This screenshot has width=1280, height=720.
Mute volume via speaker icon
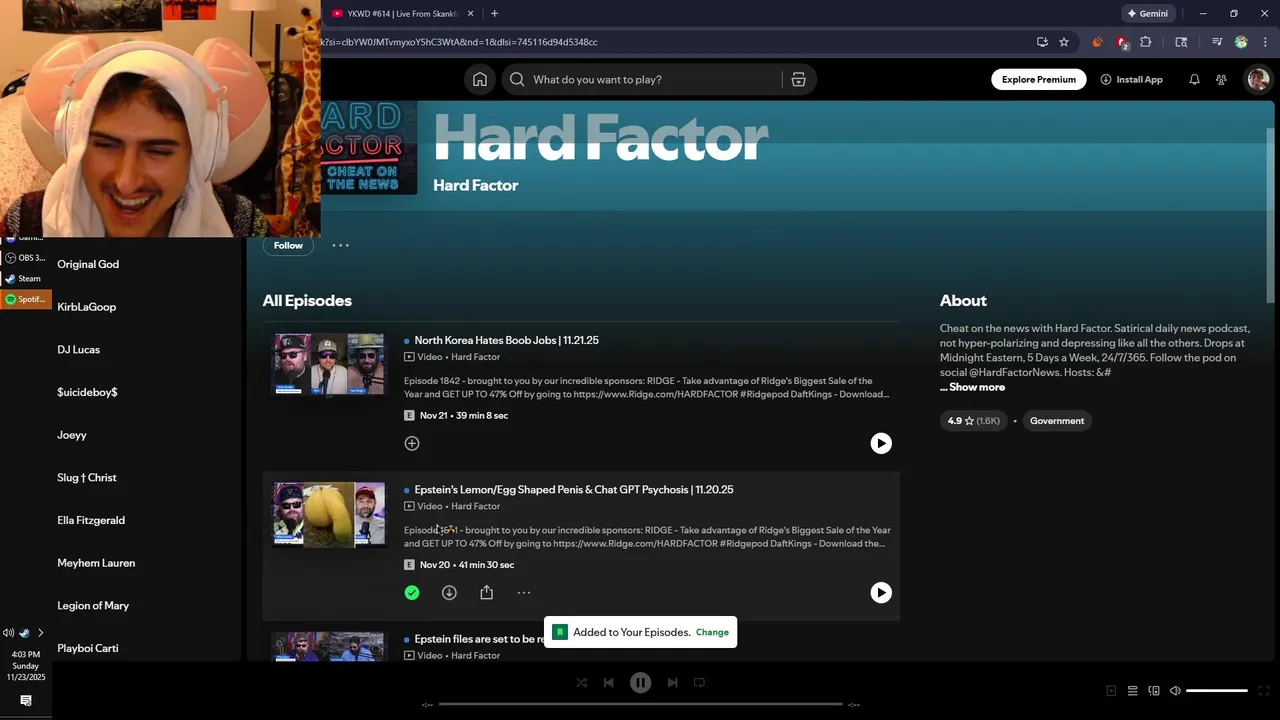point(1176,691)
